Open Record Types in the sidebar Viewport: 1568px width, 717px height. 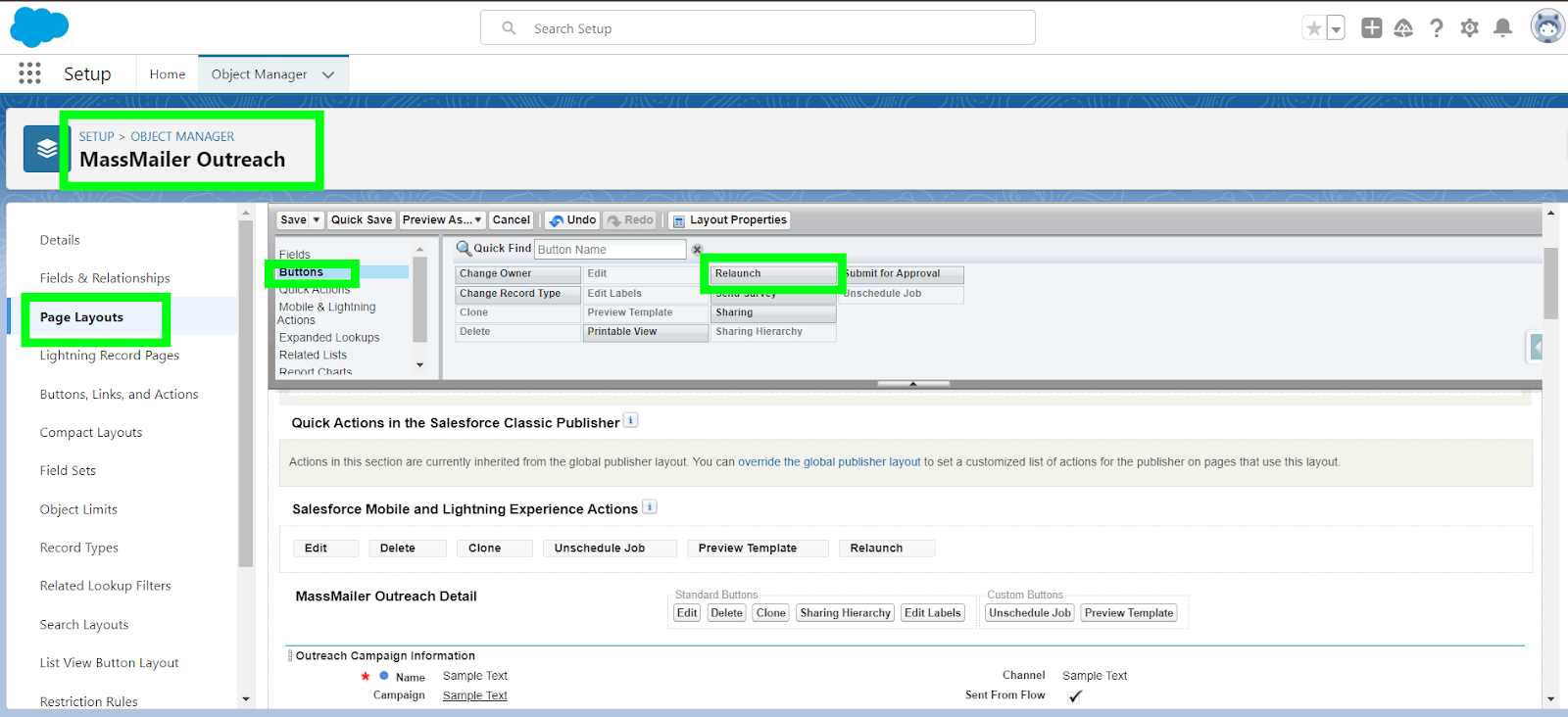coord(79,548)
